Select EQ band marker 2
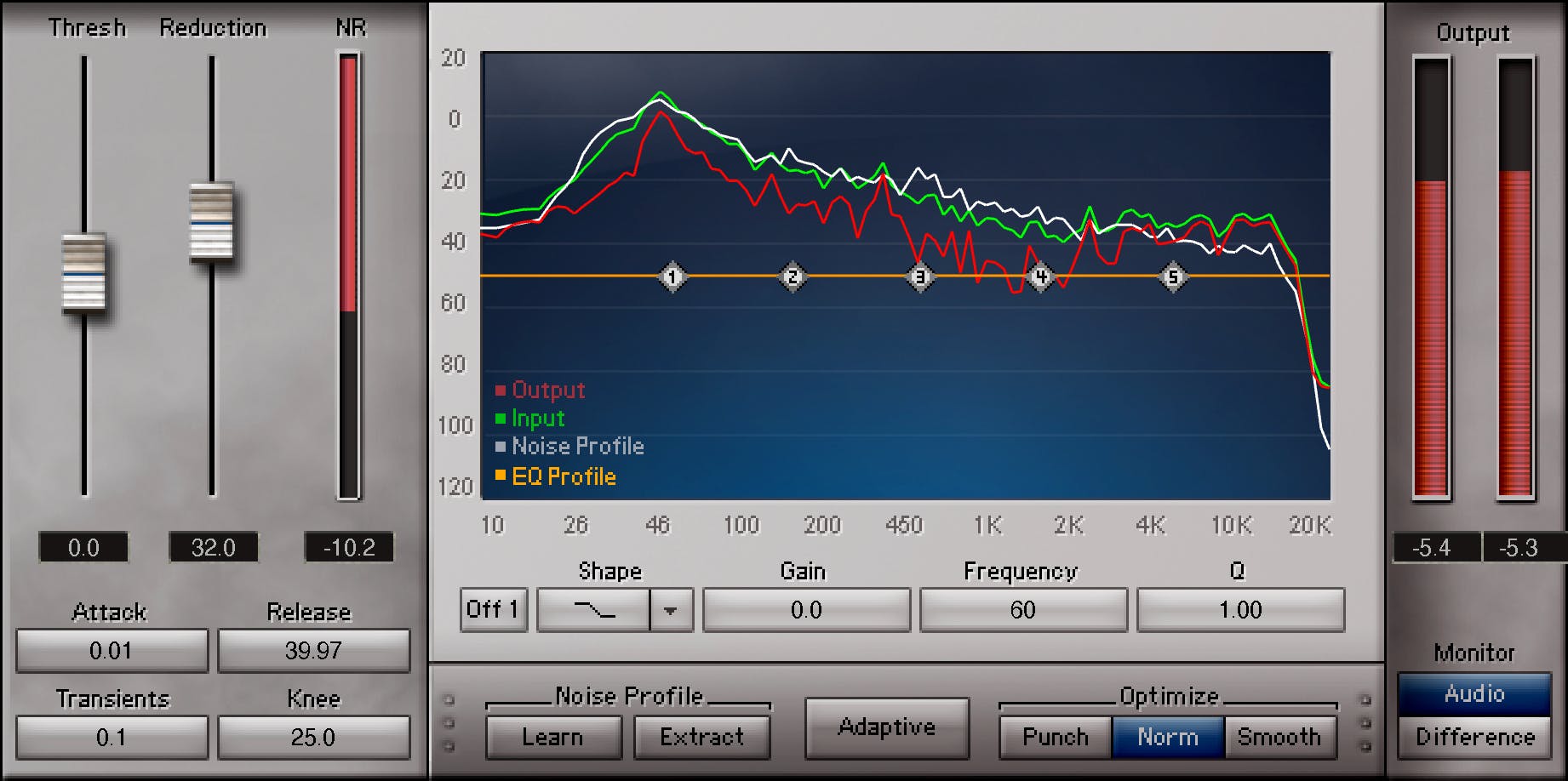 [x=793, y=276]
